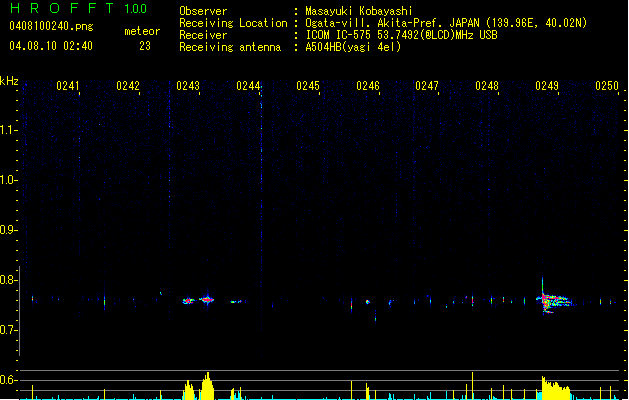Click the observer name Masayuki Kobayashi
Viewport: 629px width, 400px height.
click(359, 11)
